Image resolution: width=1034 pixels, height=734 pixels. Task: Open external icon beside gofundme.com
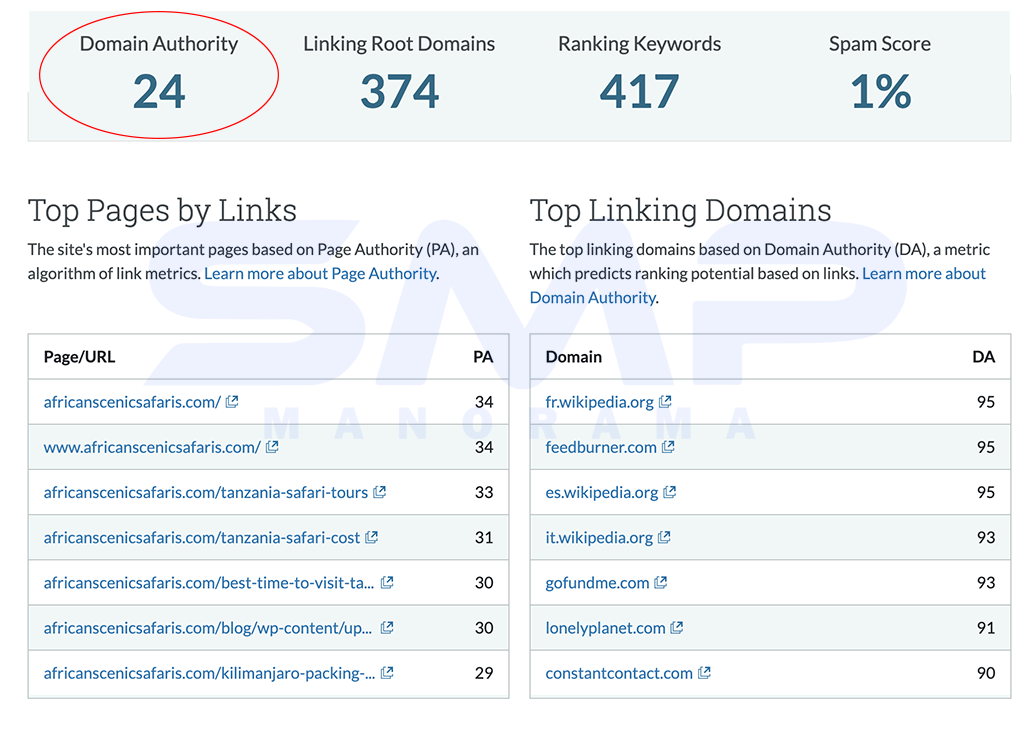click(x=661, y=582)
